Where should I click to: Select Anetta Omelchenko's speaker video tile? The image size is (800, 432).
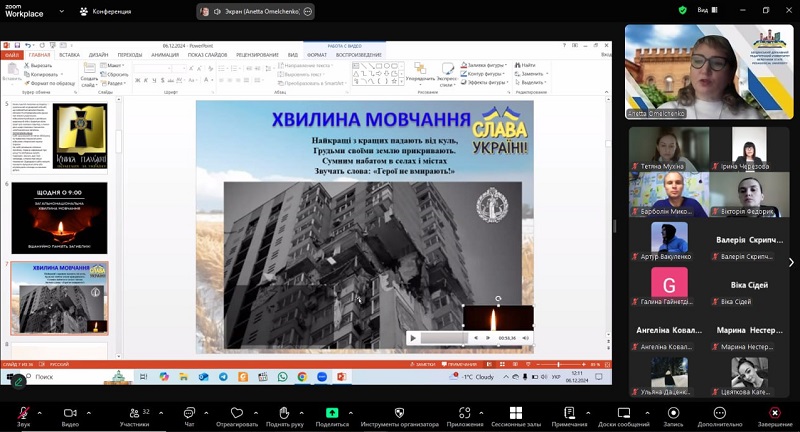click(x=709, y=71)
